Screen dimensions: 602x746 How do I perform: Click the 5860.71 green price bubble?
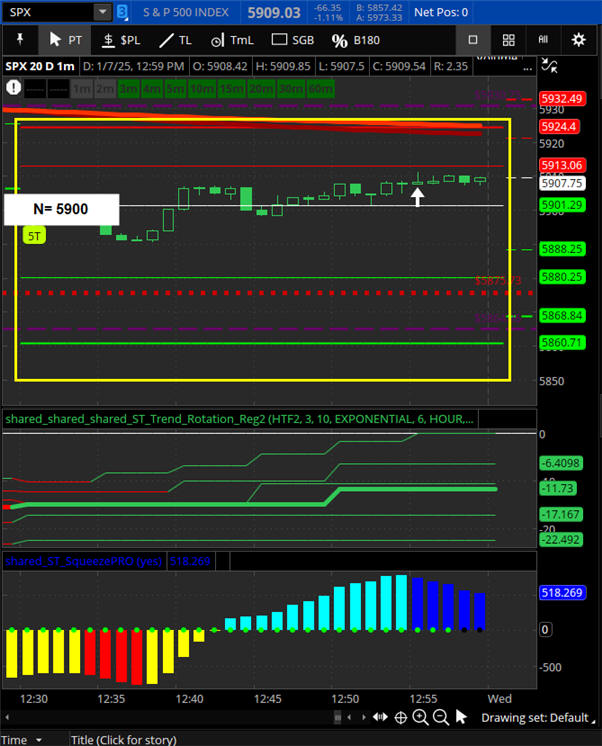click(562, 343)
